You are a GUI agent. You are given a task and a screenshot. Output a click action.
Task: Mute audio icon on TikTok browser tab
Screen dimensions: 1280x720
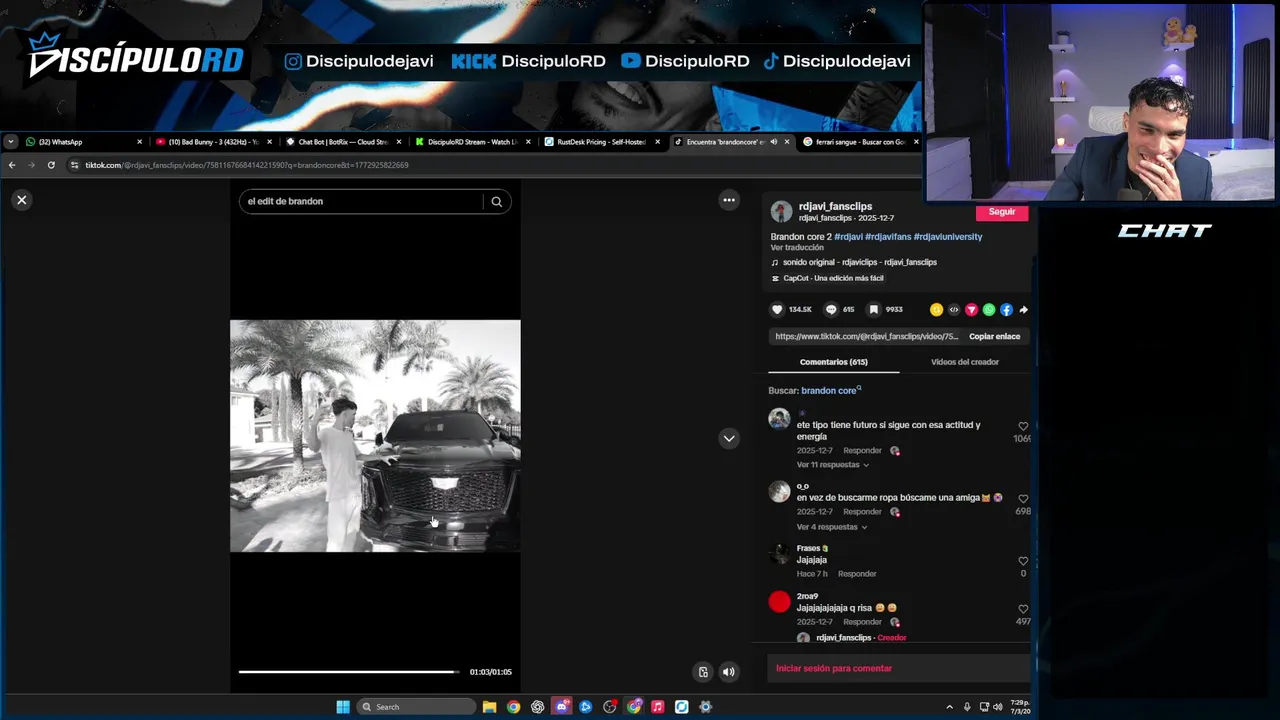tap(773, 142)
